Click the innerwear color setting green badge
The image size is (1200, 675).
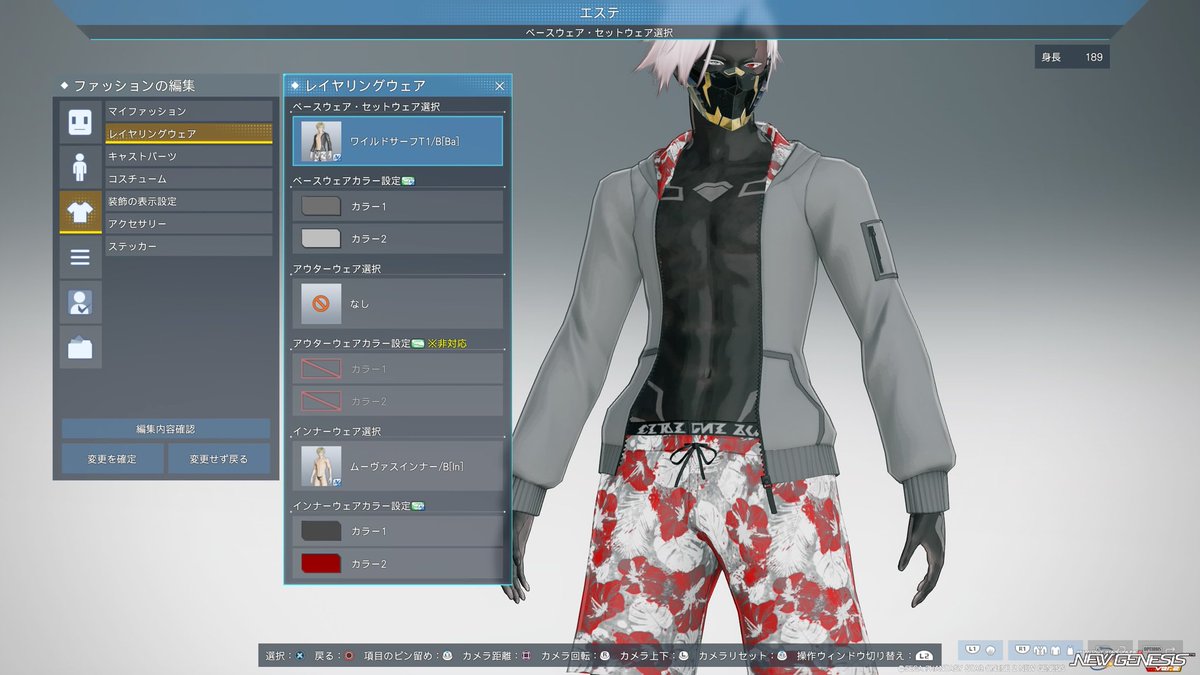click(x=418, y=506)
